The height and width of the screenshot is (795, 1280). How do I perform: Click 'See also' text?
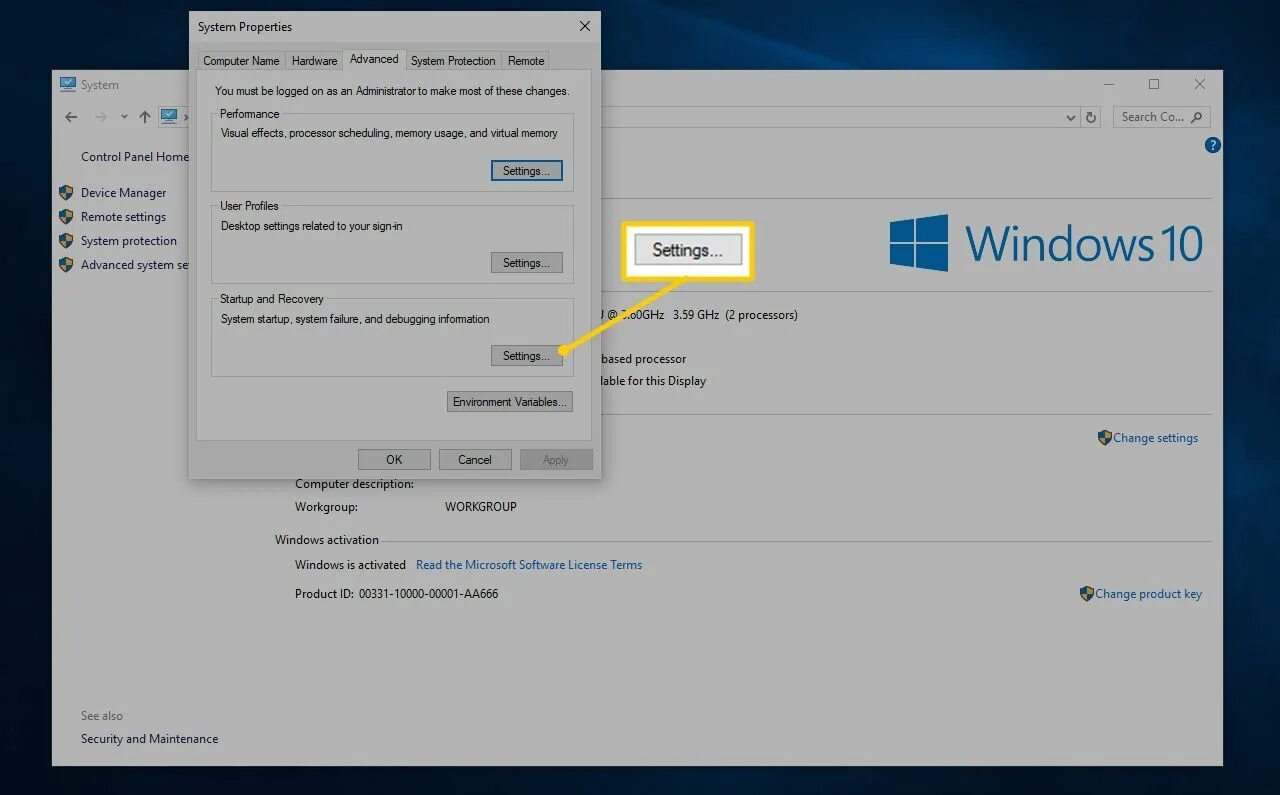click(x=102, y=716)
